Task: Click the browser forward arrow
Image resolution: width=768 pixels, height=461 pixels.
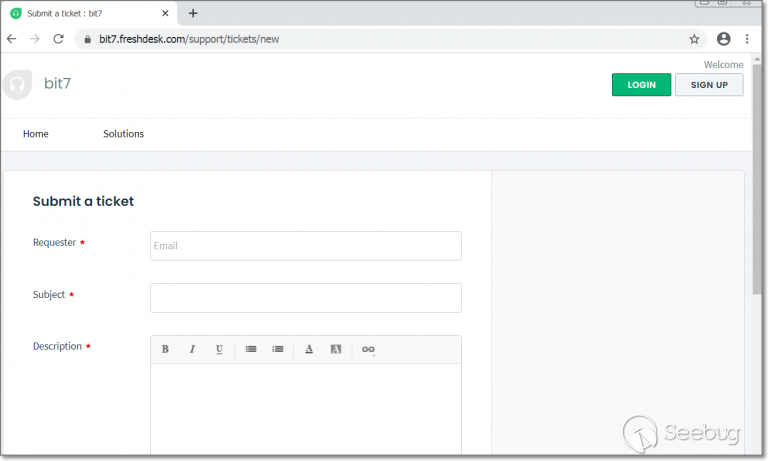Action: (x=35, y=39)
